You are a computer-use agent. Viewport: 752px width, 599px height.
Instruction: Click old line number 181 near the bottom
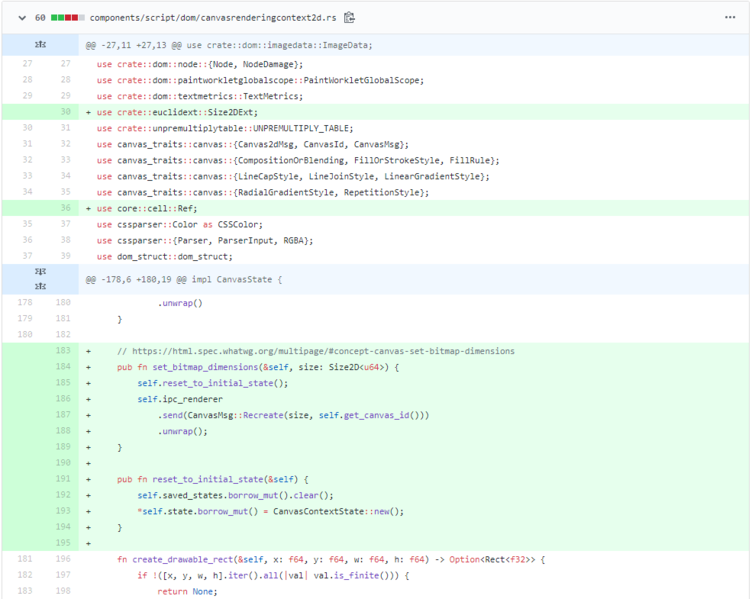coord(25,559)
